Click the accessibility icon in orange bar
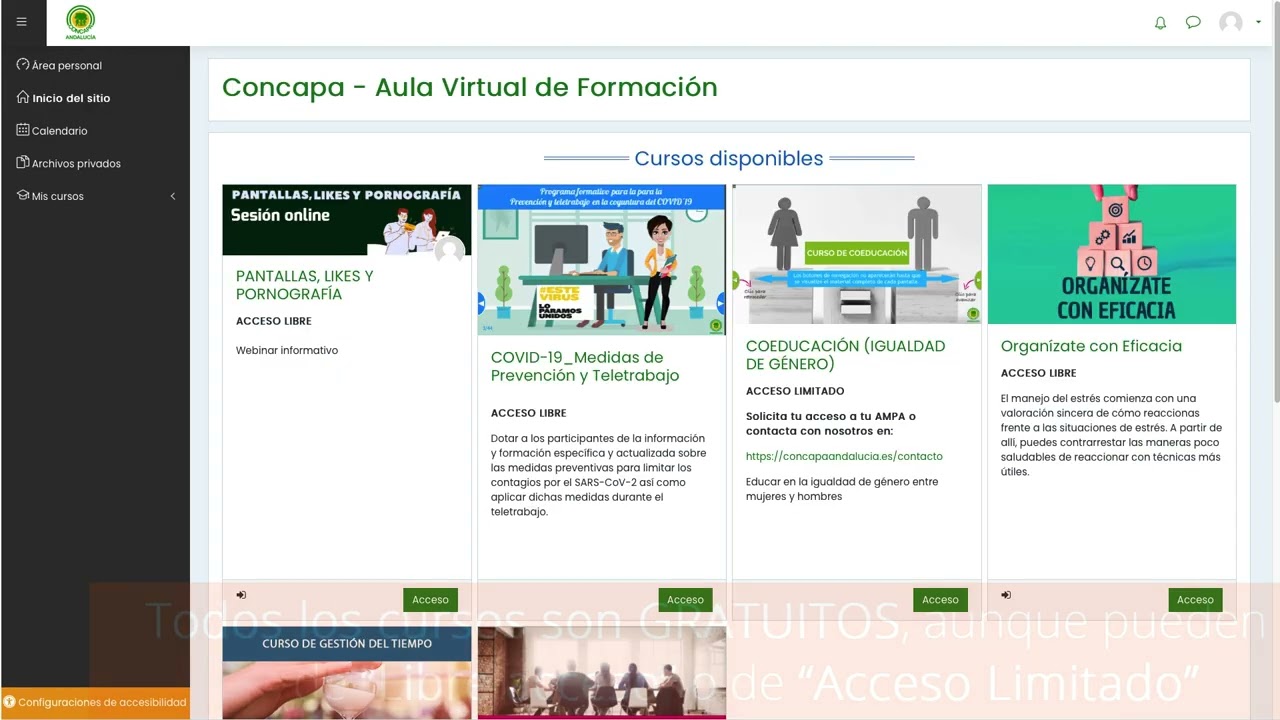 pyautogui.click(x=9, y=702)
